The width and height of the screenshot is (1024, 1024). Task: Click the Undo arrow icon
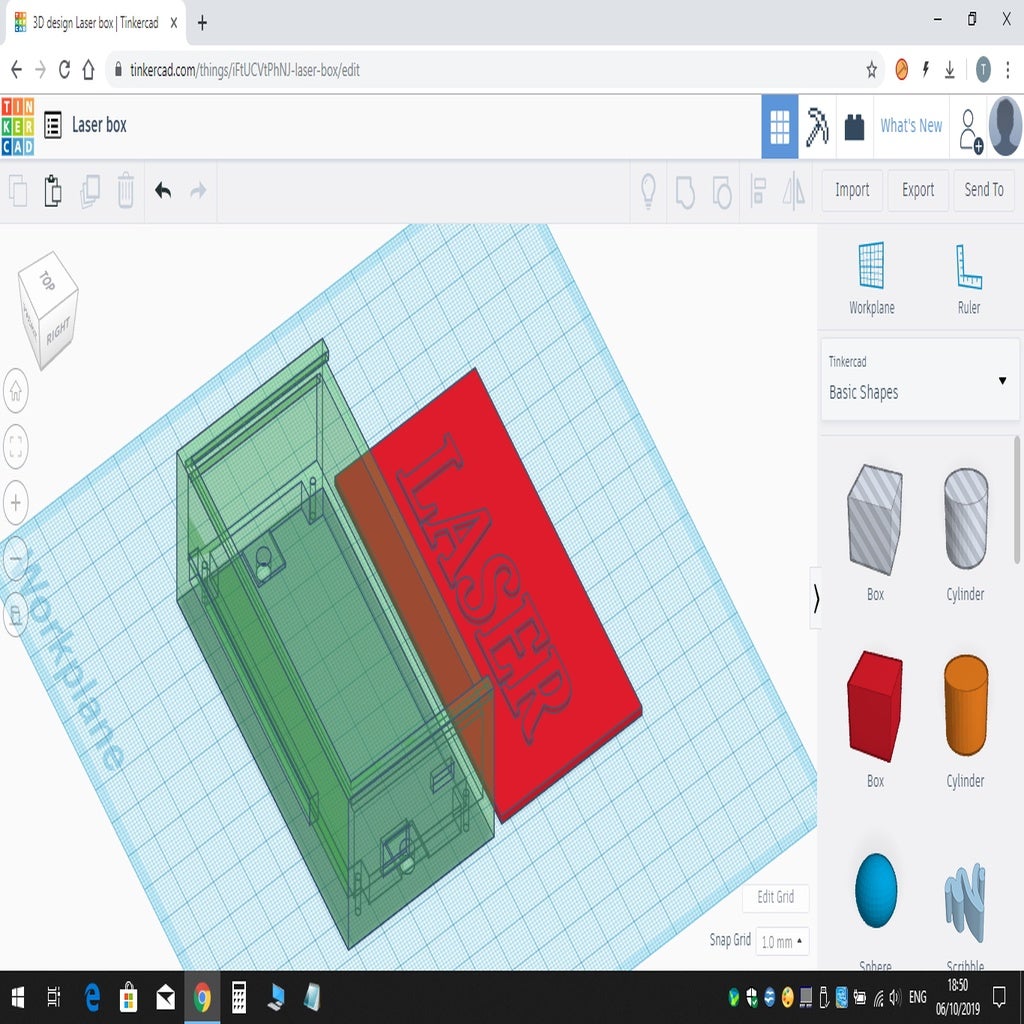click(x=163, y=190)
